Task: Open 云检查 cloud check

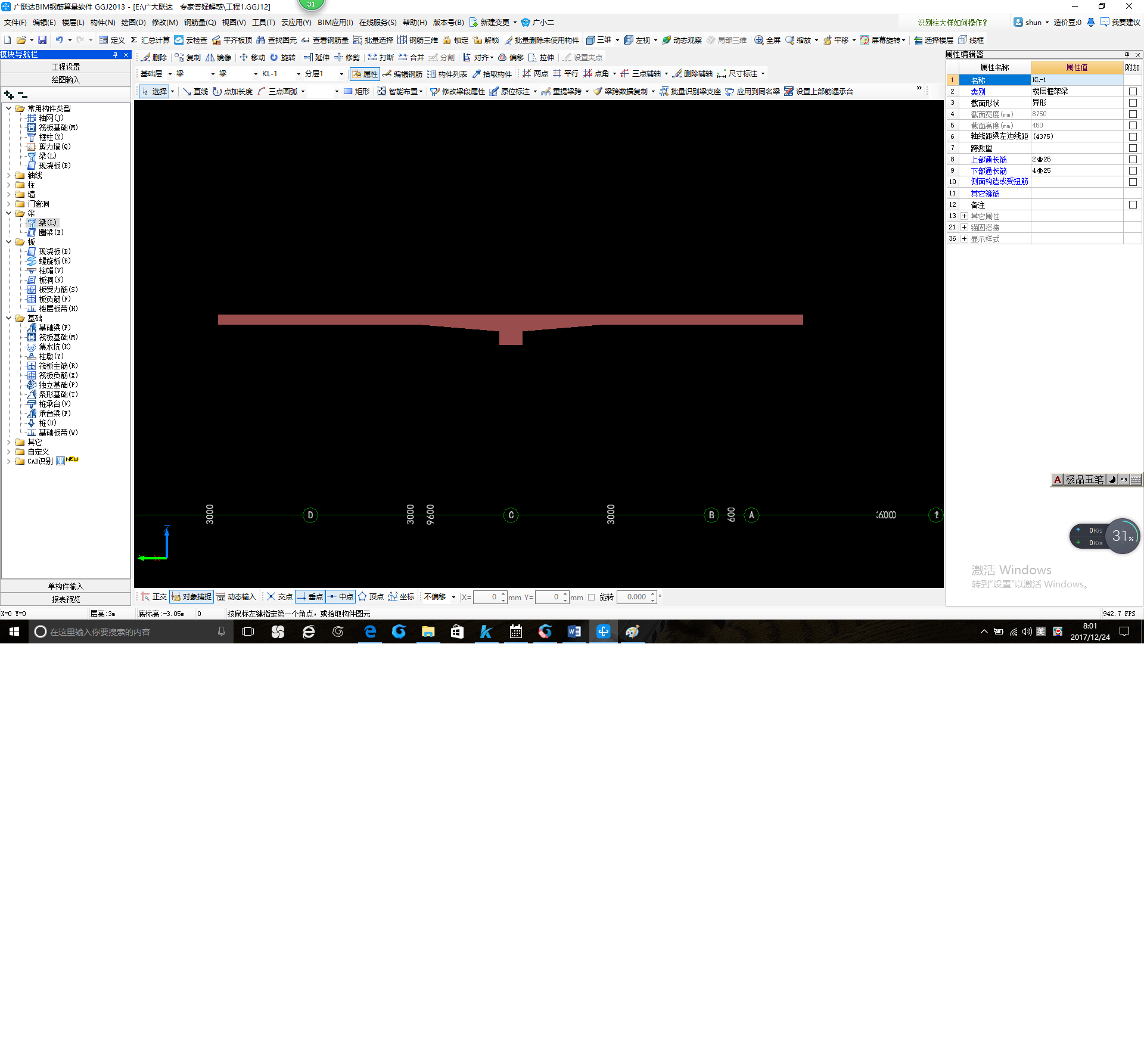Action: [191, 40]
